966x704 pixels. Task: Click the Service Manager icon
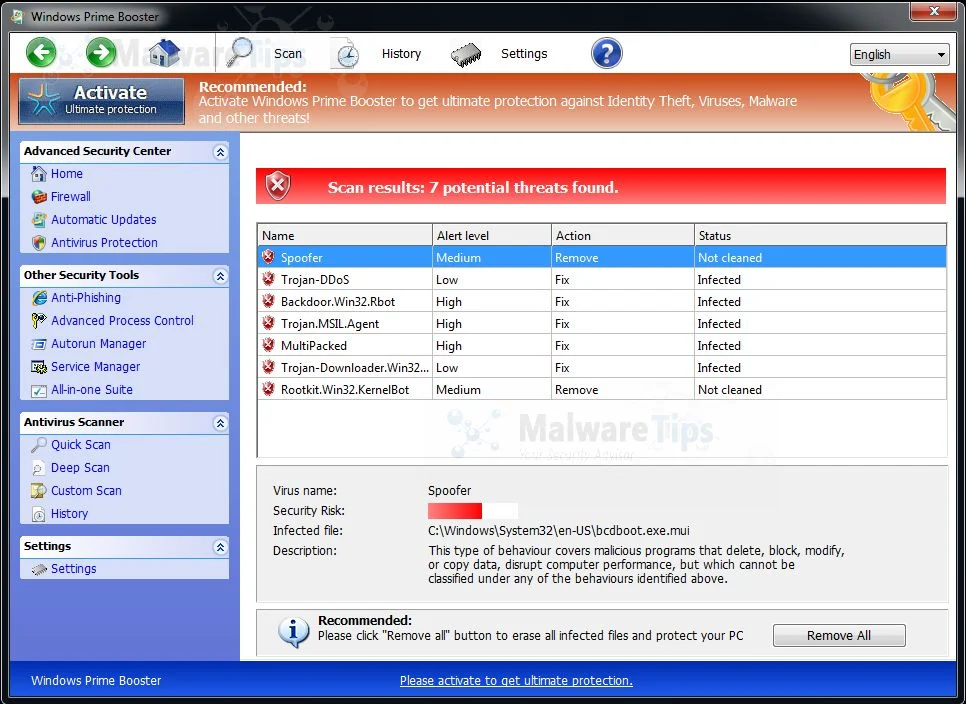(x=39, y=367)
